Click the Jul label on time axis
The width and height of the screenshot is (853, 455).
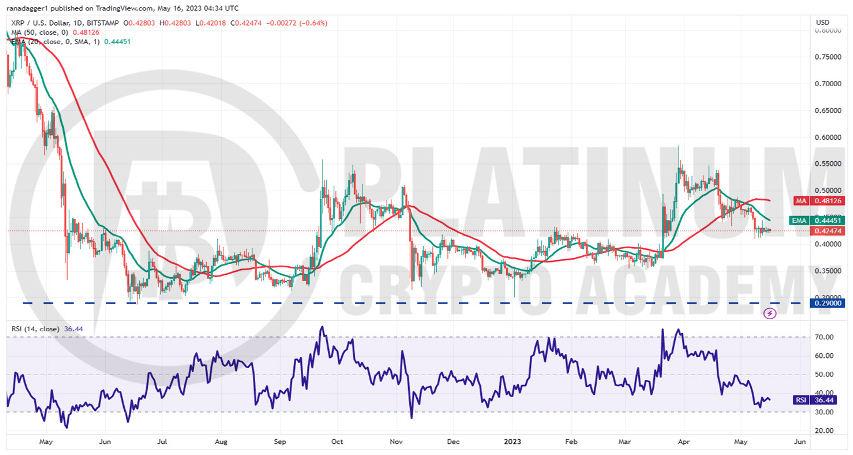[x=161, y=441]
